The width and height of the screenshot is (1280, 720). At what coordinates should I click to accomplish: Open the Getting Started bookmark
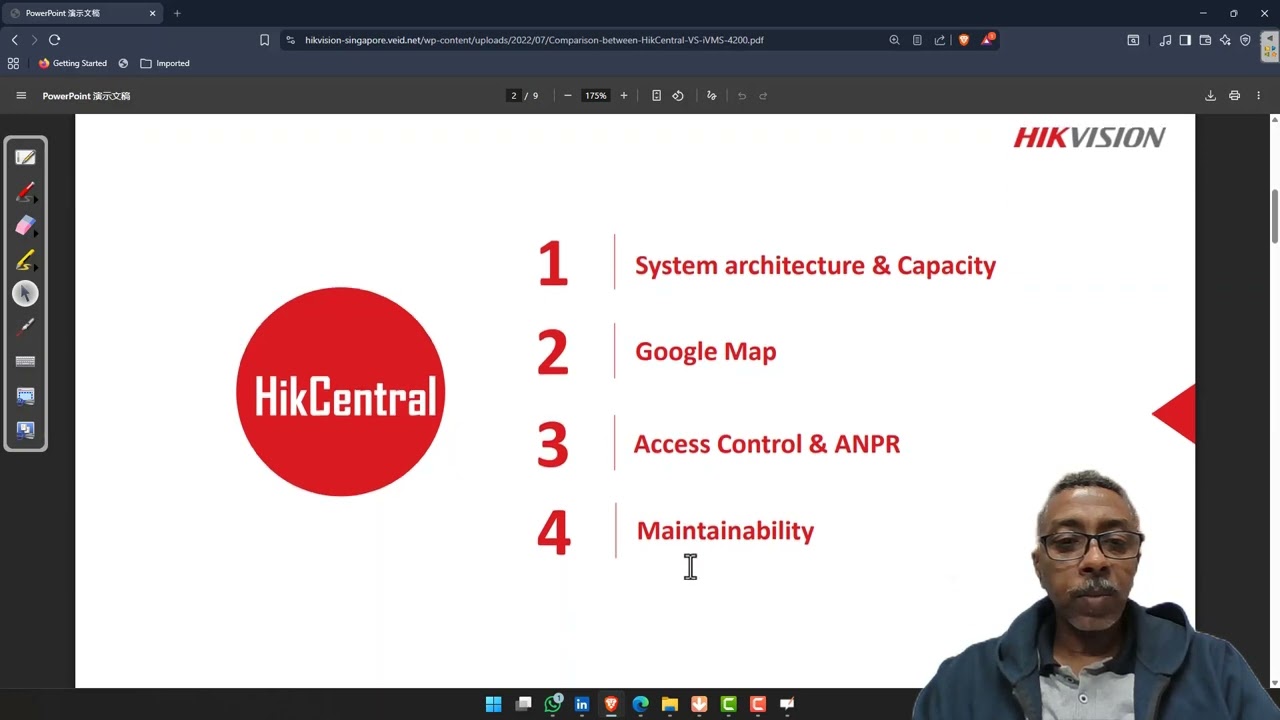[x=72, y=63]
